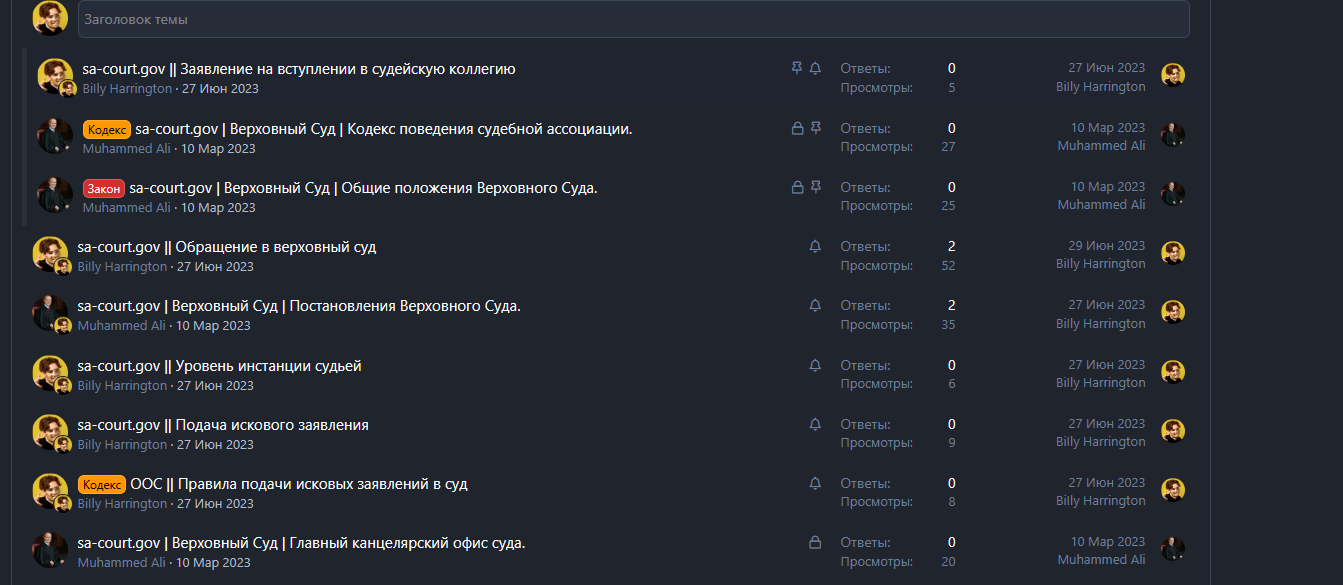
Task: Open thread 'Обращение в верховный суд'
Action: pos(227,247)
